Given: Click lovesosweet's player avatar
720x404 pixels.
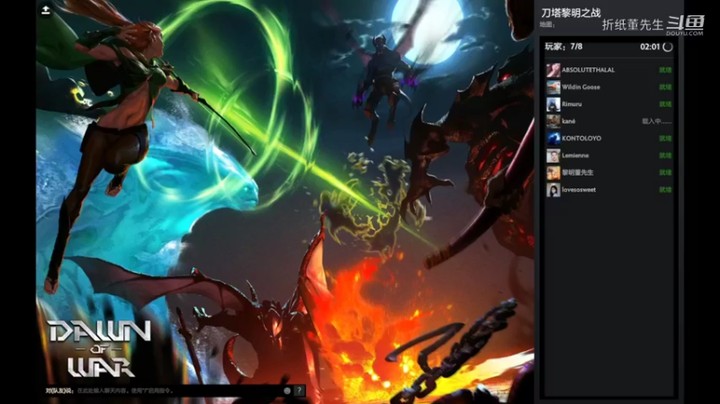Looking at the screenshot, I should pos(553,190).
